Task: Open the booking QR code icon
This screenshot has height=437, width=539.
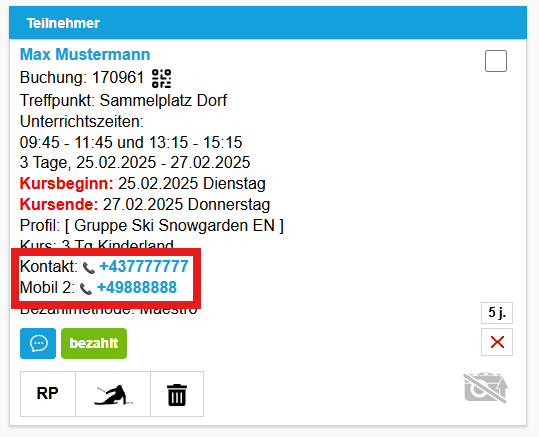Action: click(162, 78)
